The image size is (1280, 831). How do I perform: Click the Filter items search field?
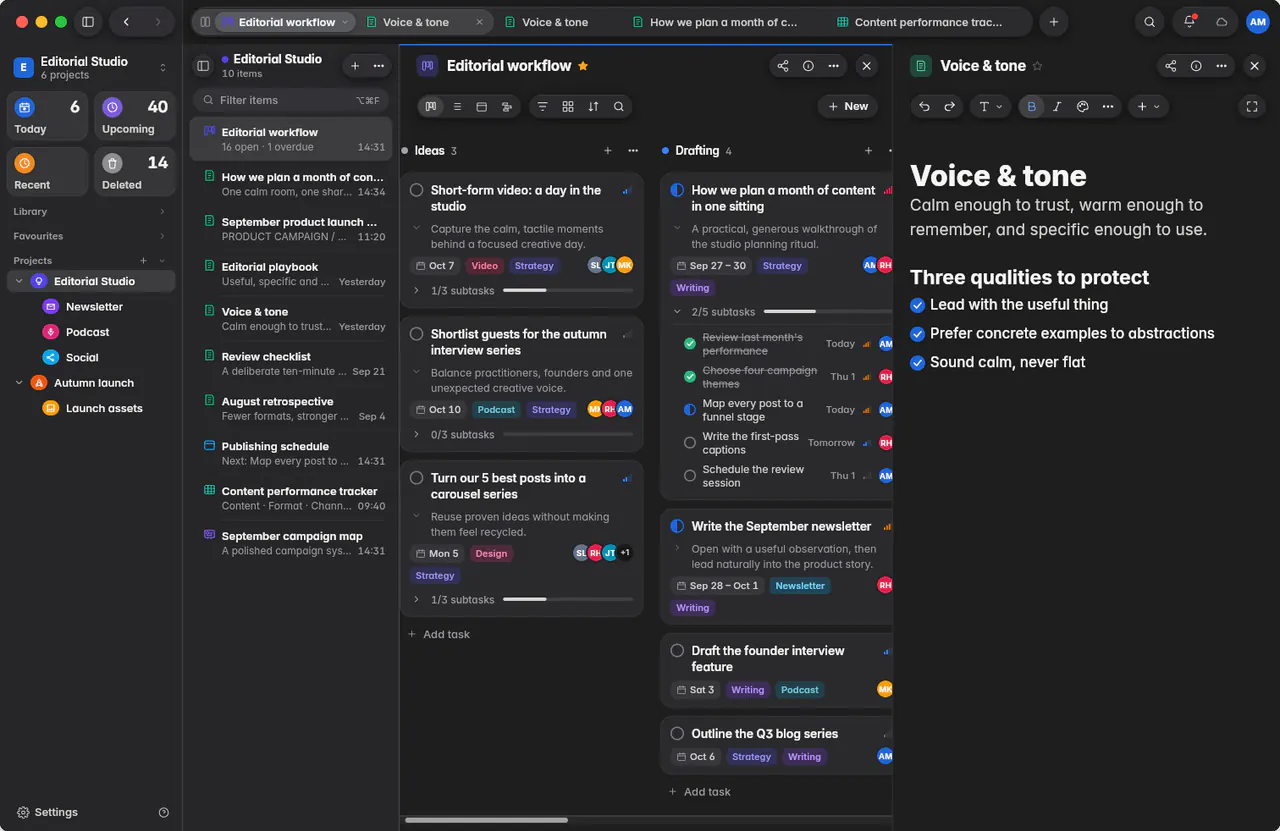(x=290, y=100)
